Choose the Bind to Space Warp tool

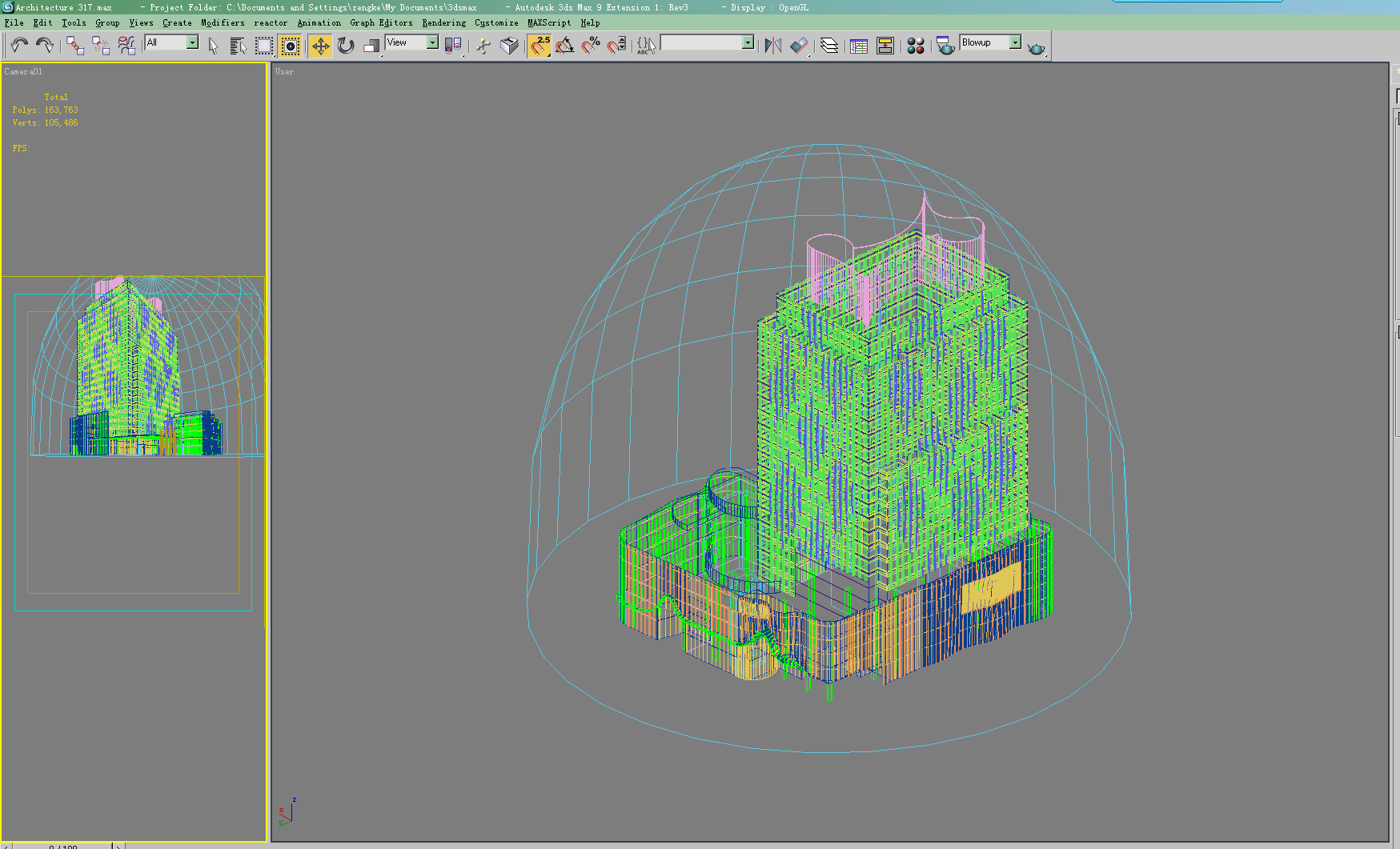126,46
